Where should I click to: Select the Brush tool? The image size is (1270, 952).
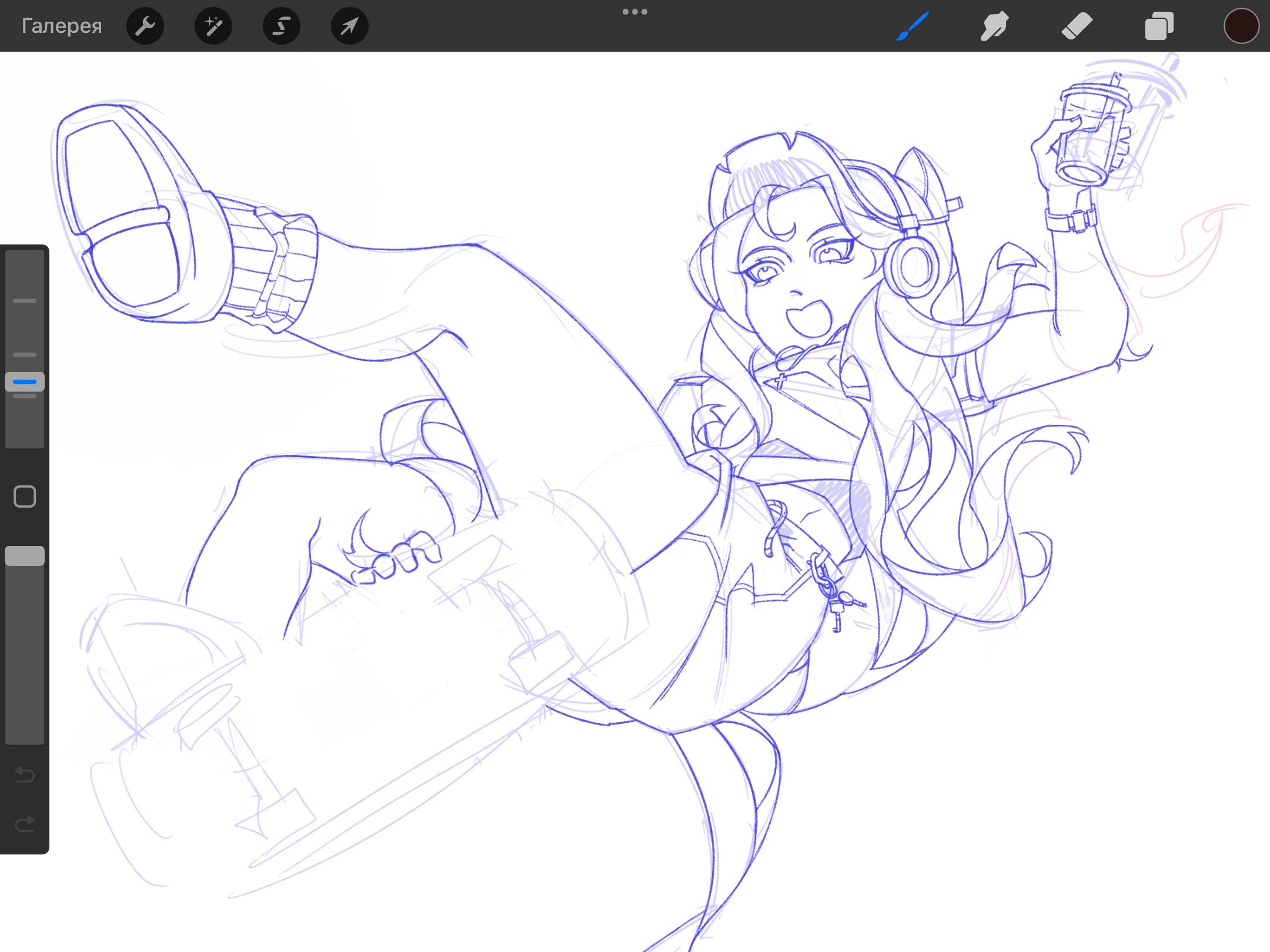click(x=913, y=26)
